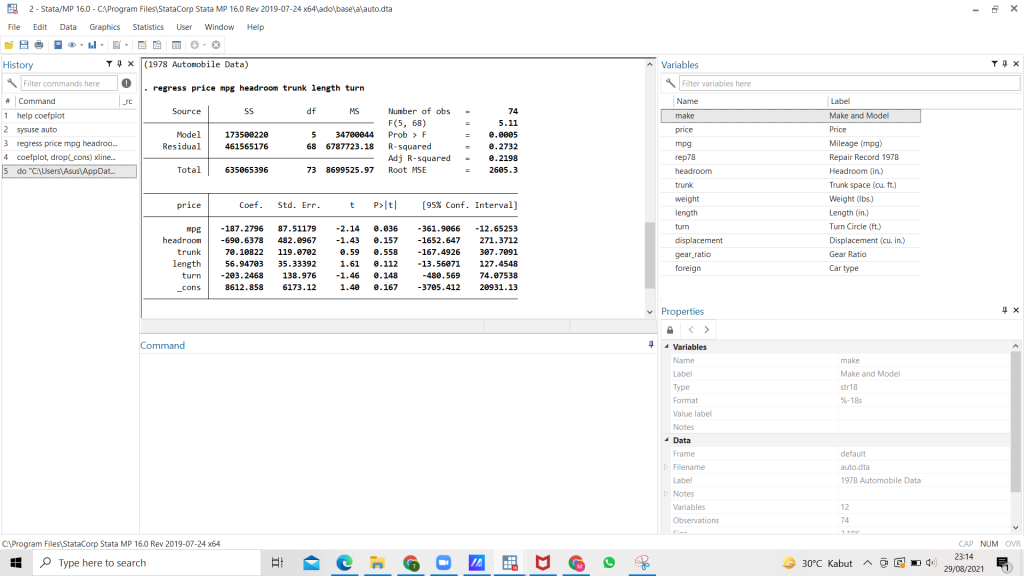
Task: Click the greyed More/Go toolbar icon
Action: tap(195, 45)
